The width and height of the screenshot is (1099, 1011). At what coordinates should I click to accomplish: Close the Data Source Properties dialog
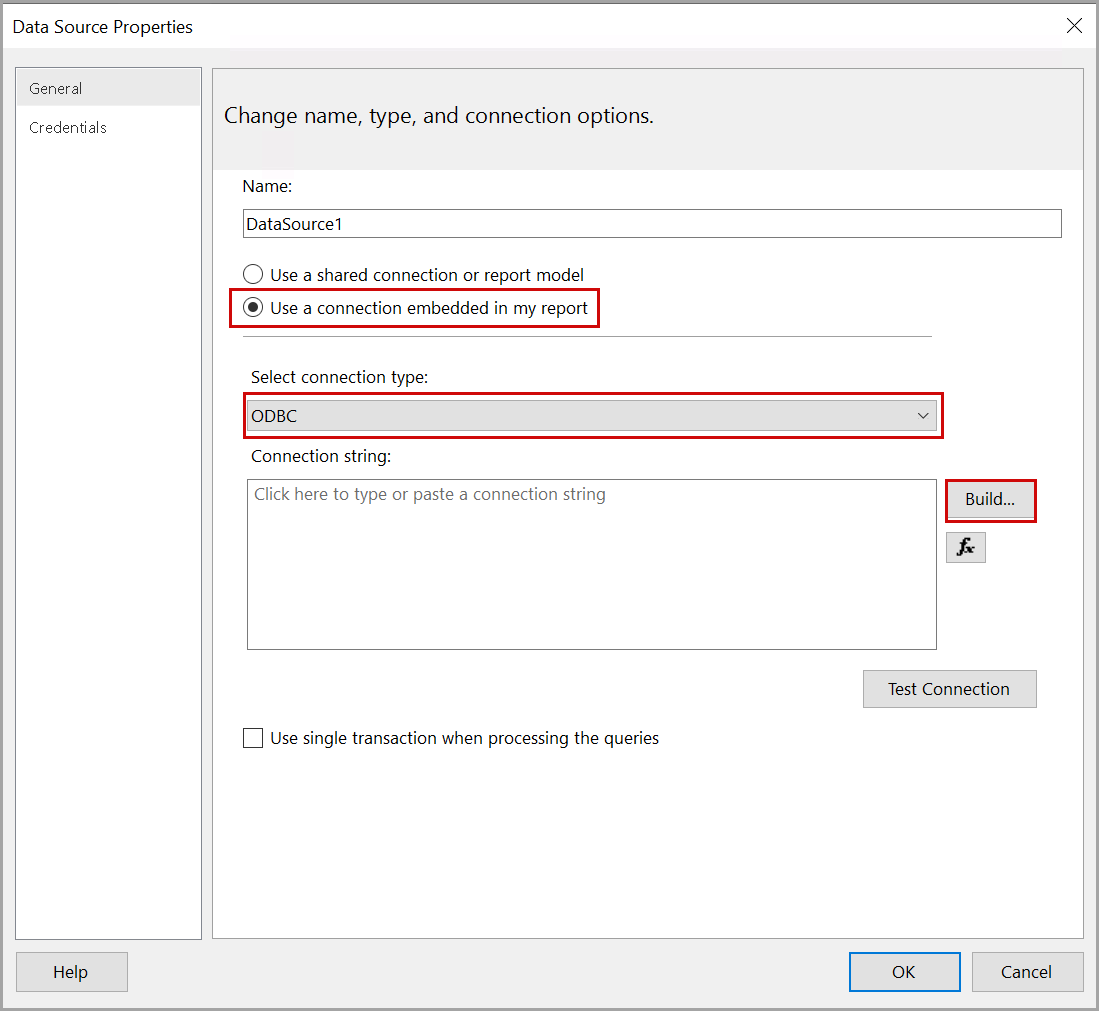pyautogui.click(x=1074, y=27)
